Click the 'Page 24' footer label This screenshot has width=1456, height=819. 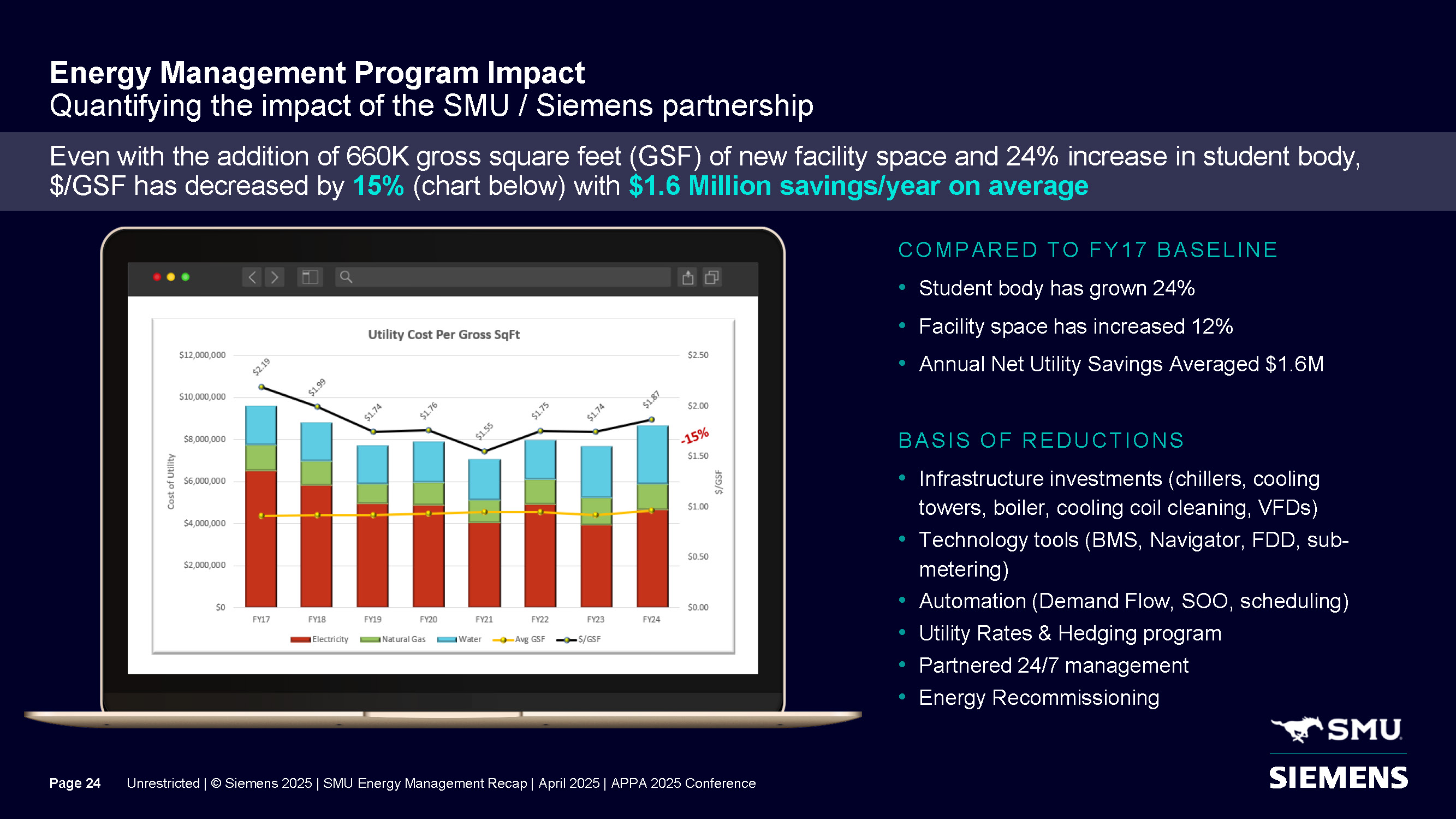click(x=75, y=783)
